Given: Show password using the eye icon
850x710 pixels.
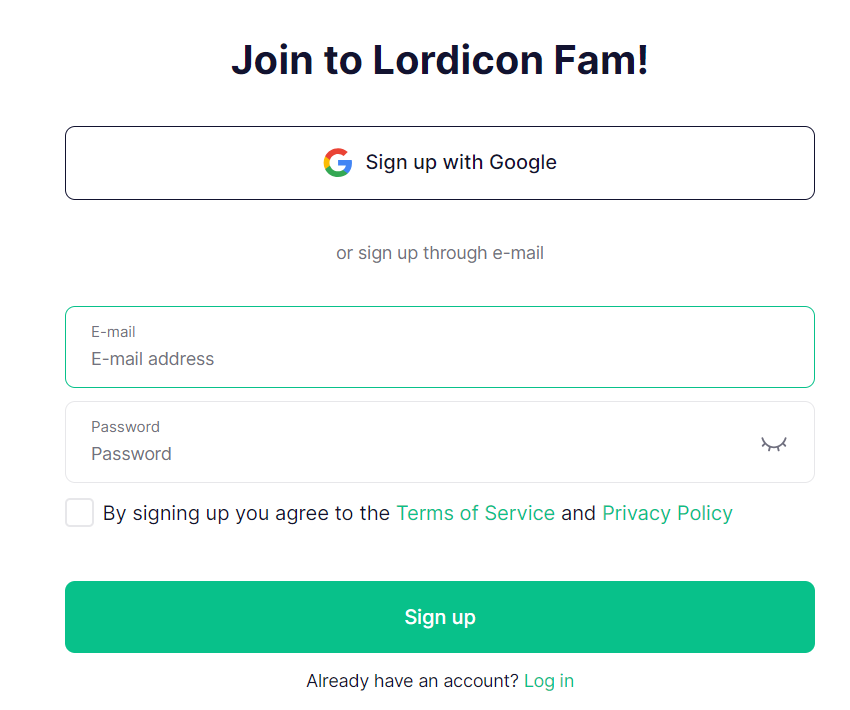Looking at the screenshot, I should [773, 443].
